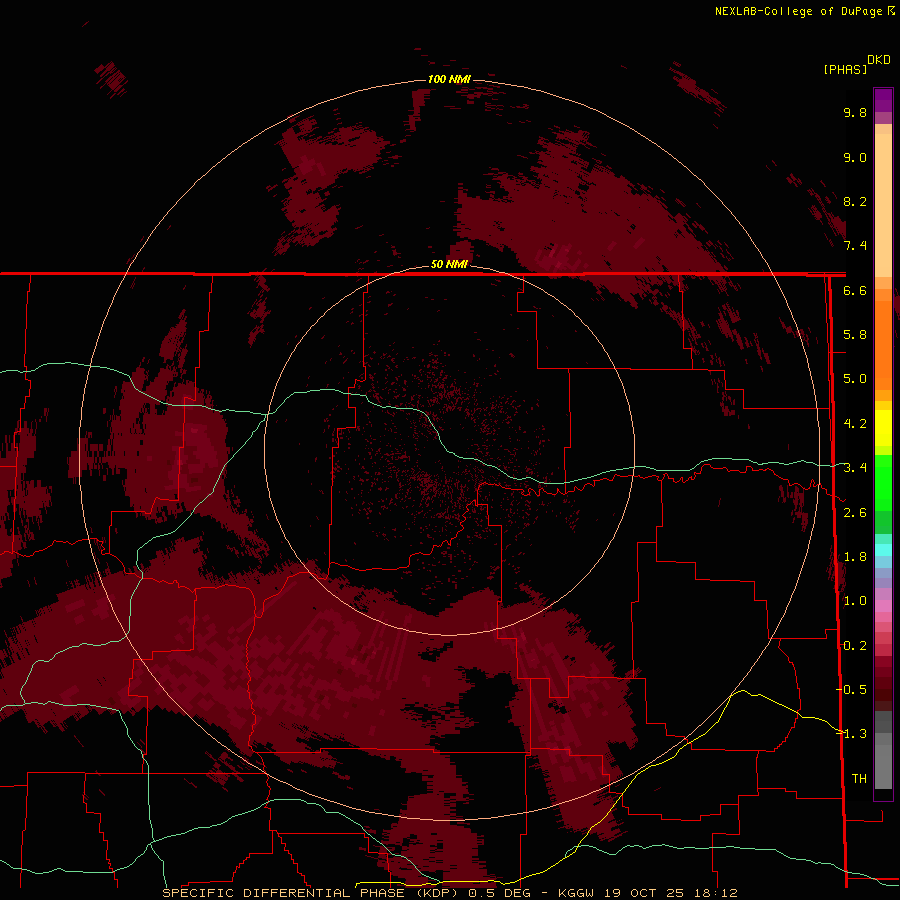Click the 100 NMI range ring label
This screenshot has width=900, height=900.
[x=449, y=79]
